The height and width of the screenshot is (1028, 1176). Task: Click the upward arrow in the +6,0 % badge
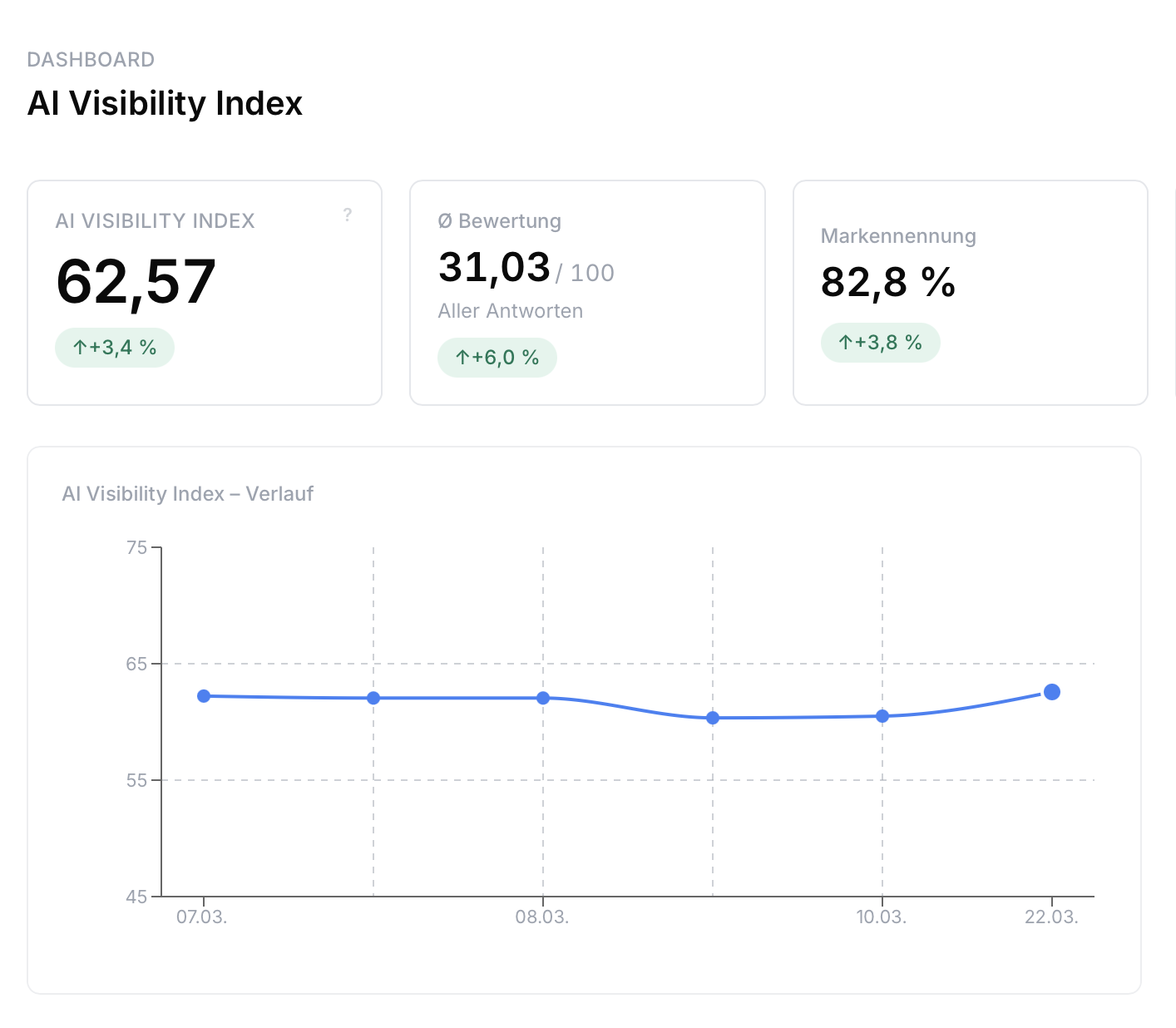point(462,358)
